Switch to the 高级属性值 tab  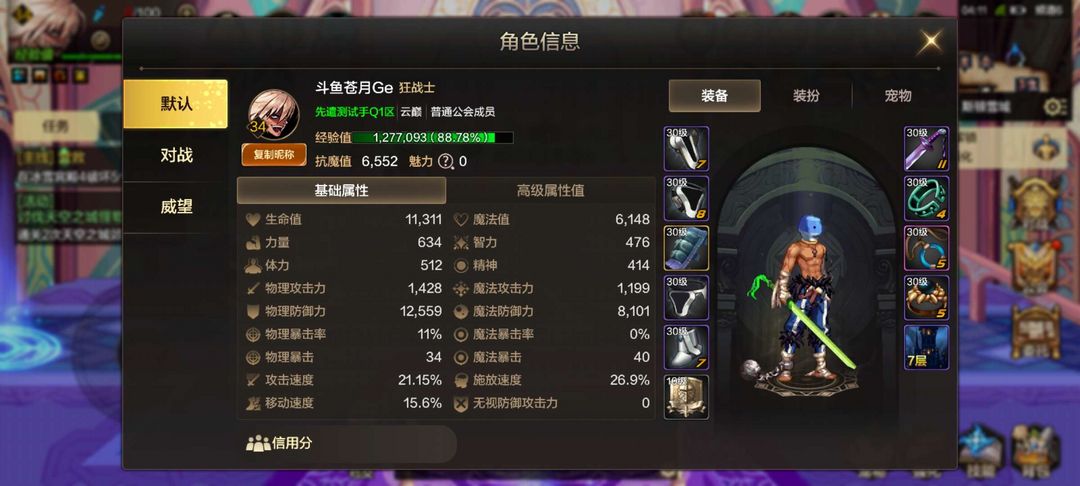[x=550, y=191]
